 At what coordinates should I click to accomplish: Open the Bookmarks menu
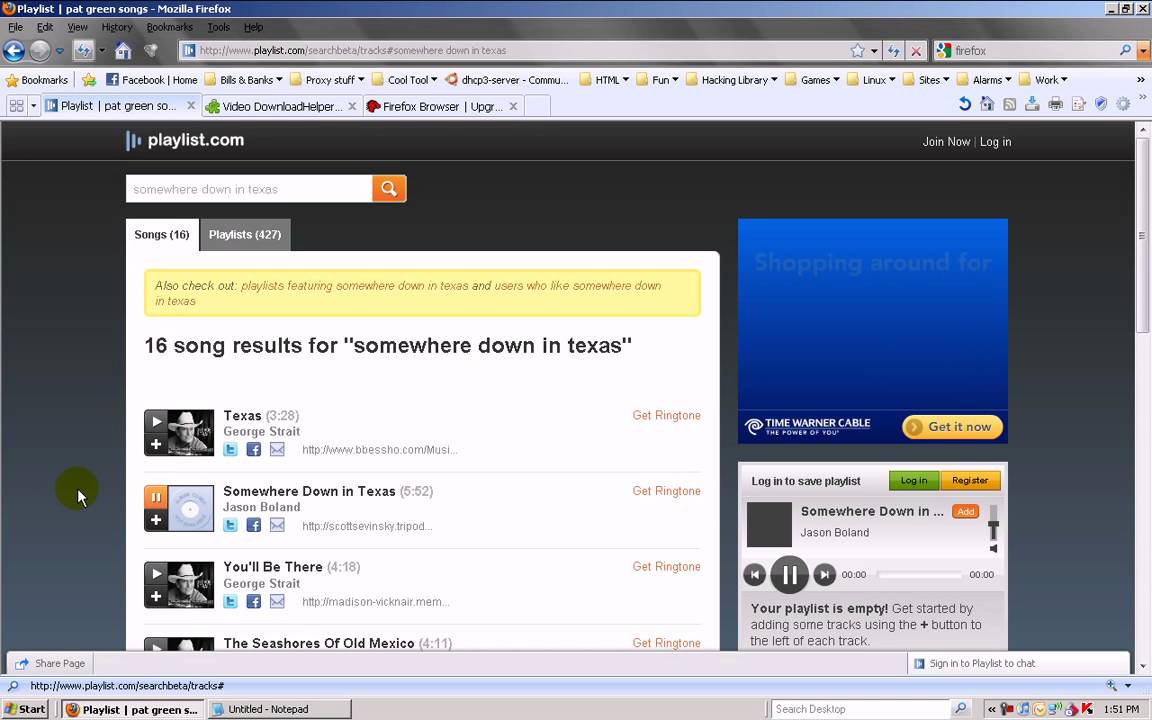pos(170,27)
